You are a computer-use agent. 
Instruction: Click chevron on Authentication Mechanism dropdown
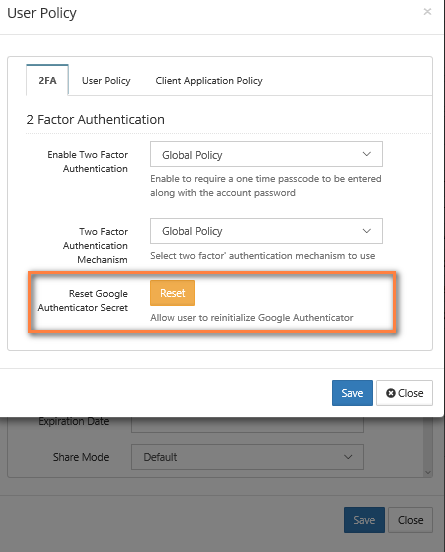366,231
